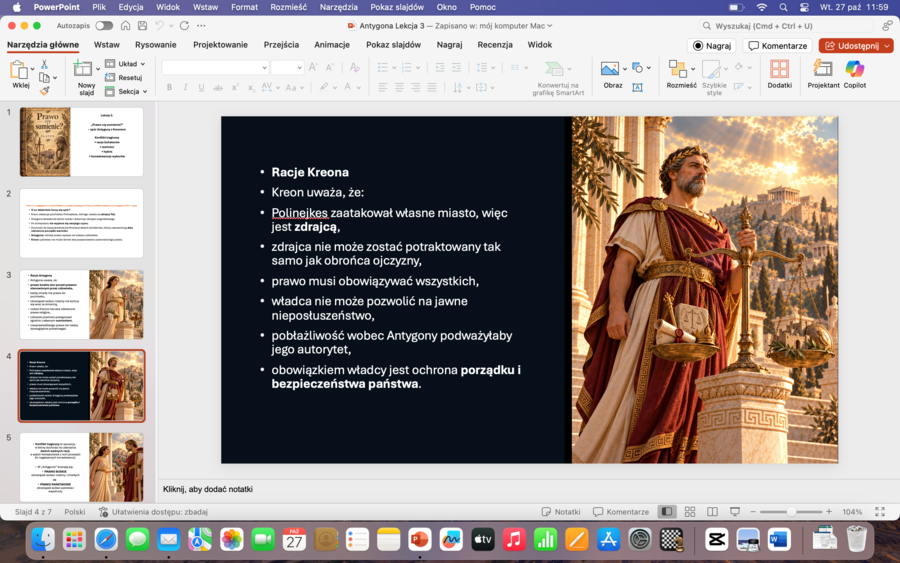This screenshot has height=563, width=900.
Task: Open the Projektowanie ribbon tab
Action: click(x=220, y=45)
